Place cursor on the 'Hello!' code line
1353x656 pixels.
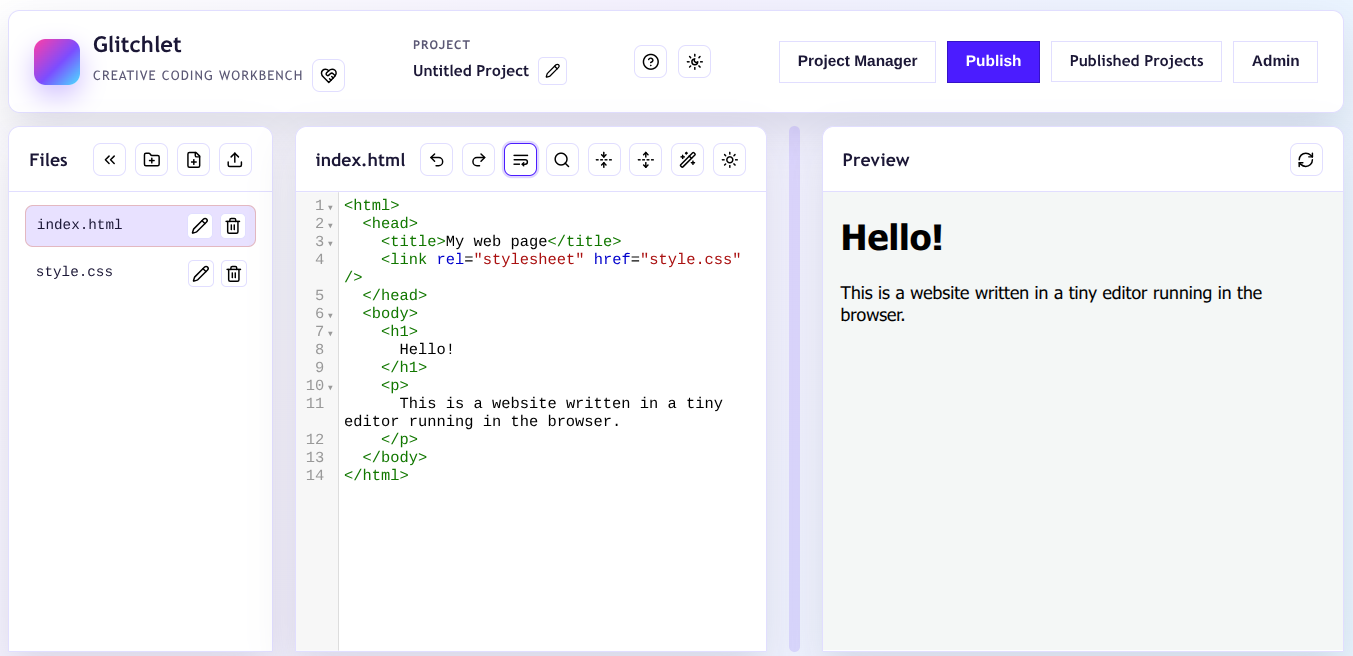(427, 350)
